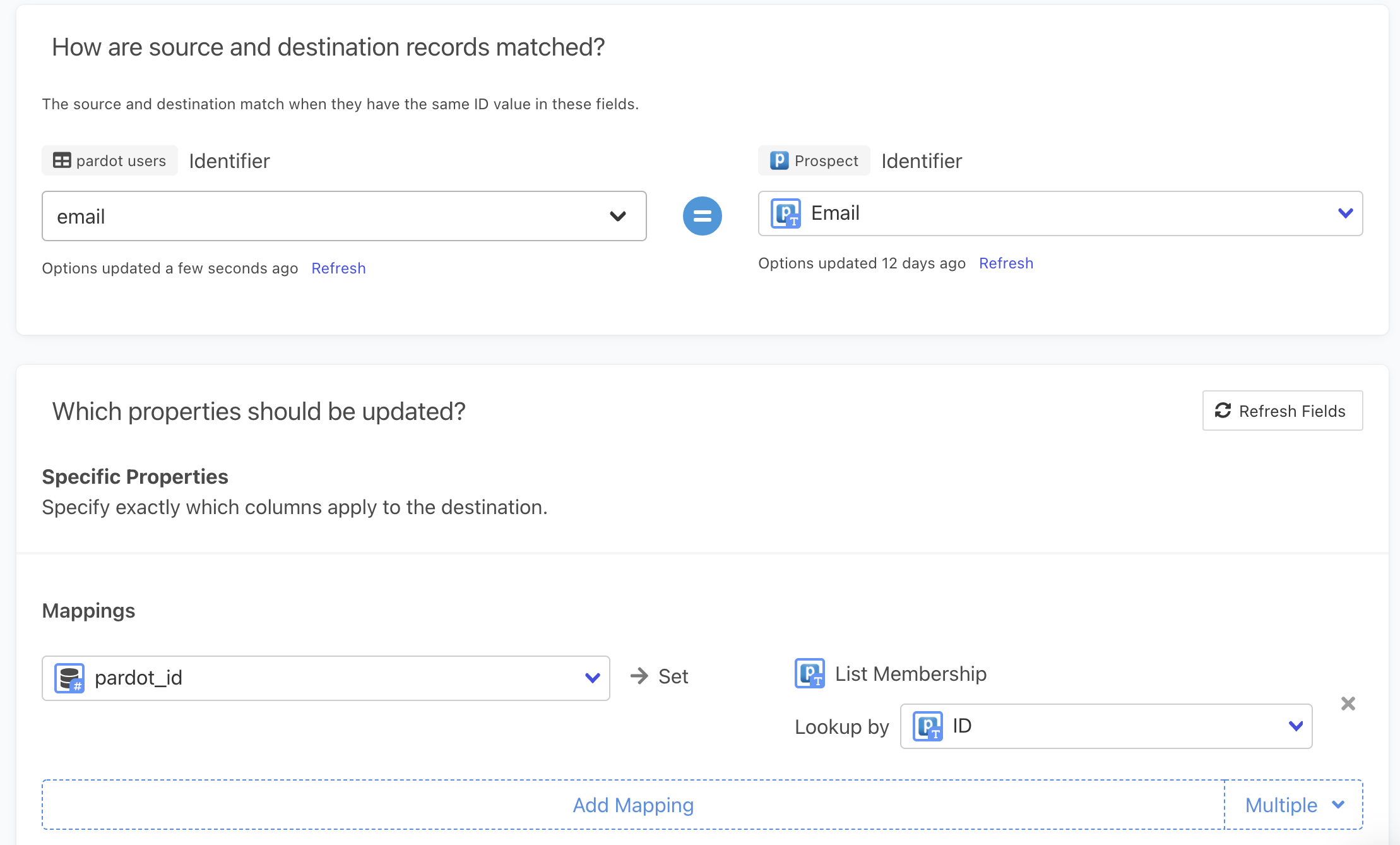Click the database icon beside pardot_id
1400x845 pixels.
click(69, 678)
